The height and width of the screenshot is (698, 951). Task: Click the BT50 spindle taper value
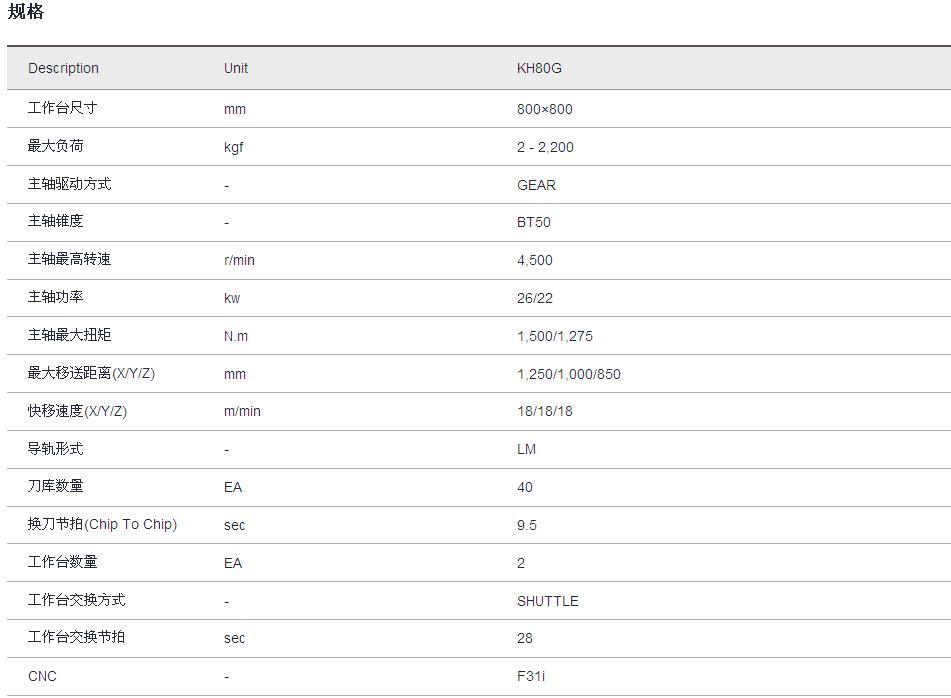533,222
